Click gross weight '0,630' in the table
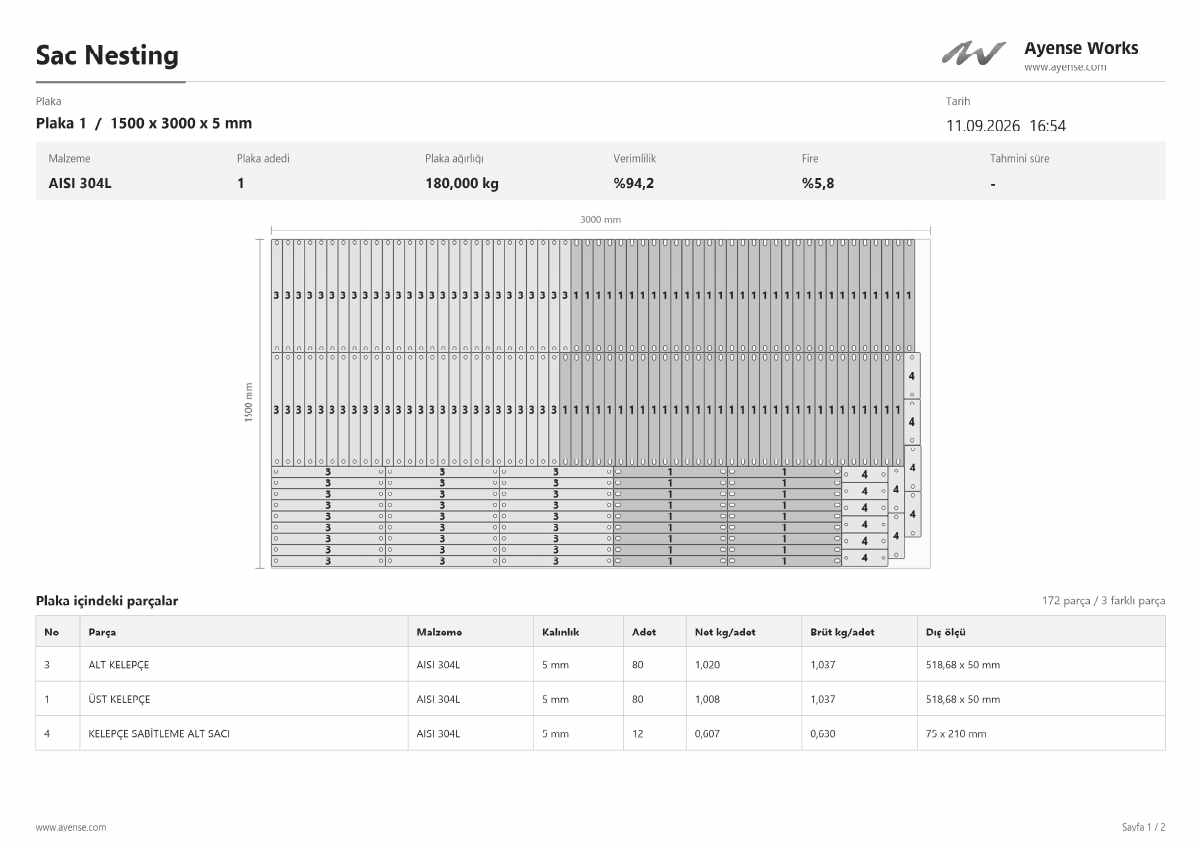Image resolution: width=1200 pixels, height=849 pixels. [x=823, y=733]
